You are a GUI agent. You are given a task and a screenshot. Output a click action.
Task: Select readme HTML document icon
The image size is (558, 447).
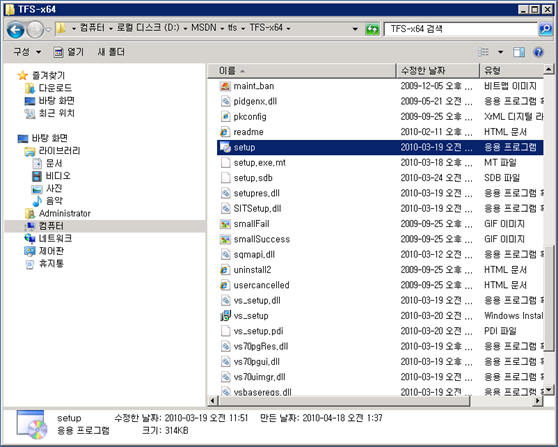point(225,132)
